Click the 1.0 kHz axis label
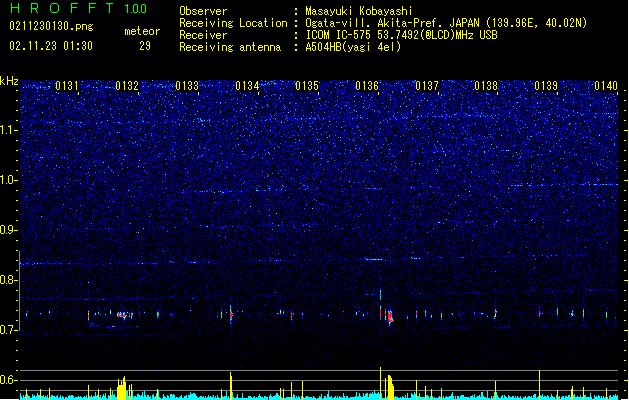This screenshot has width=629, height=400. pos(9,180)
